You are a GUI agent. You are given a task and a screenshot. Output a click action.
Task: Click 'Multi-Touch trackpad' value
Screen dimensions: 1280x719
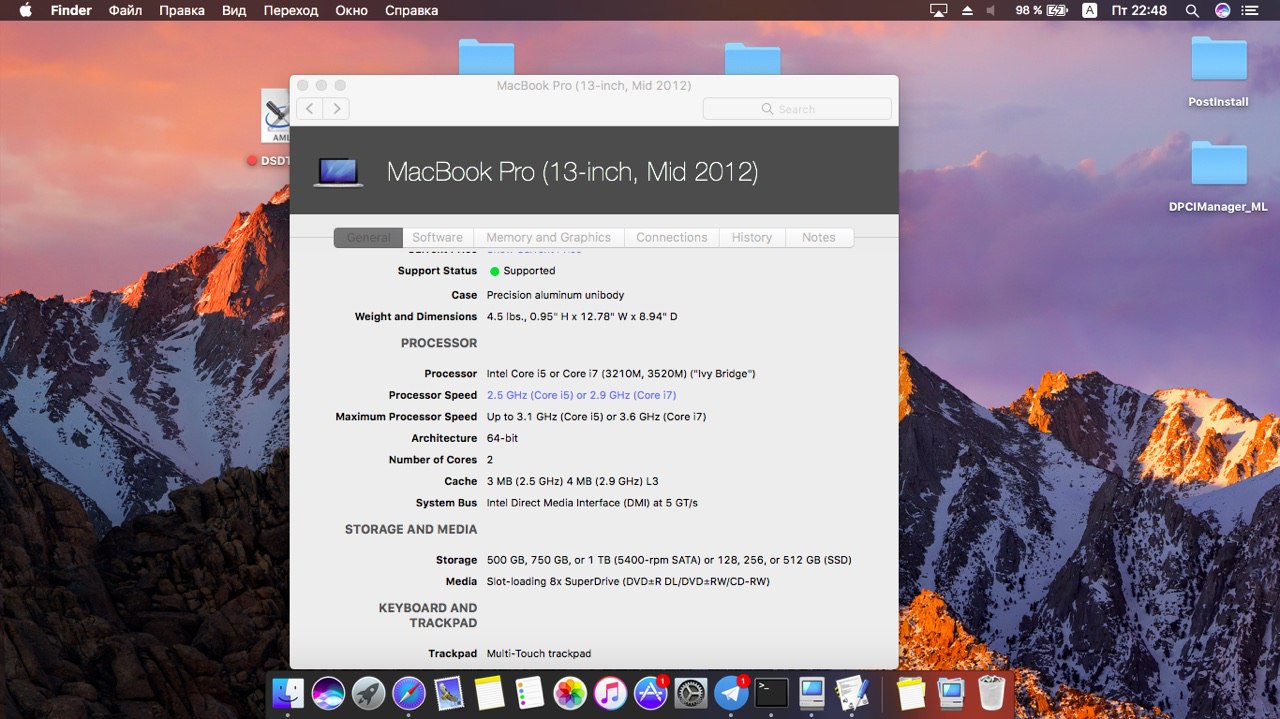pyautogui.click(x=539, y=654)
